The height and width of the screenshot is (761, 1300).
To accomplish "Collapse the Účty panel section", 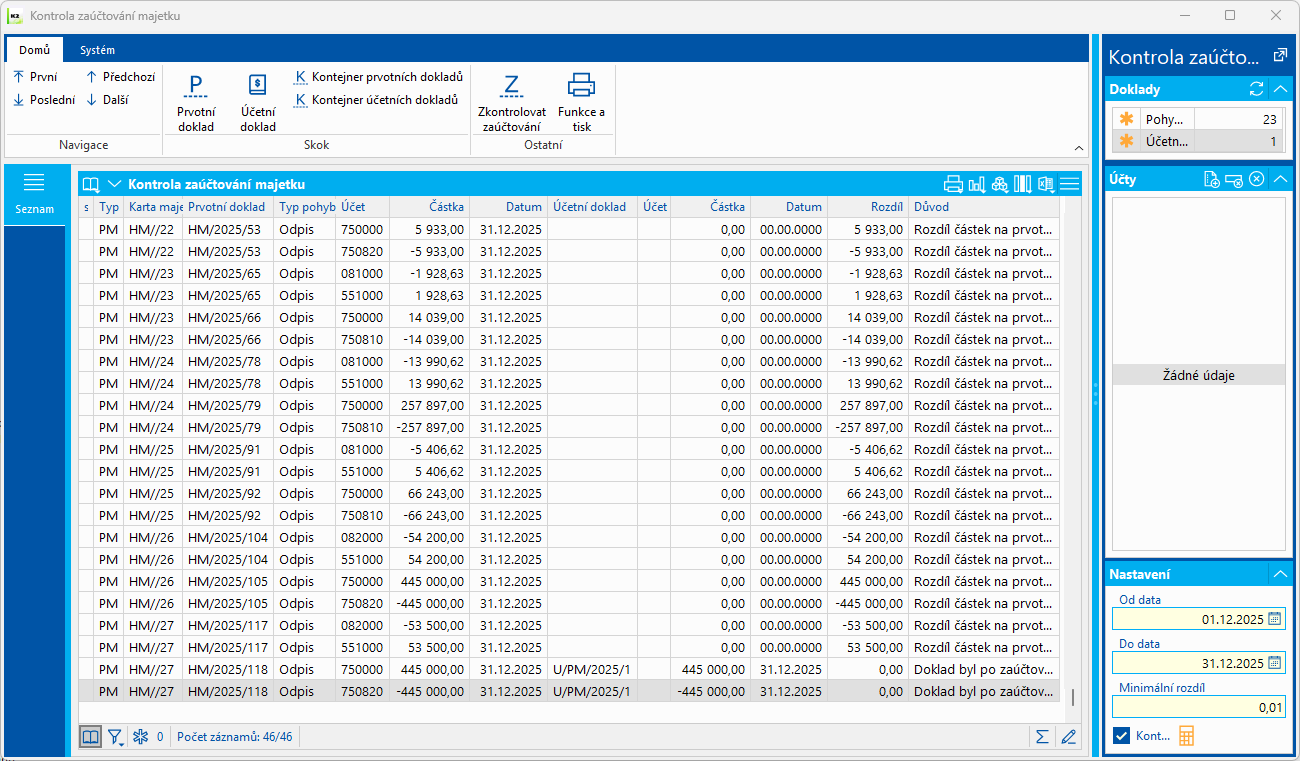I will click(1280, 179).
